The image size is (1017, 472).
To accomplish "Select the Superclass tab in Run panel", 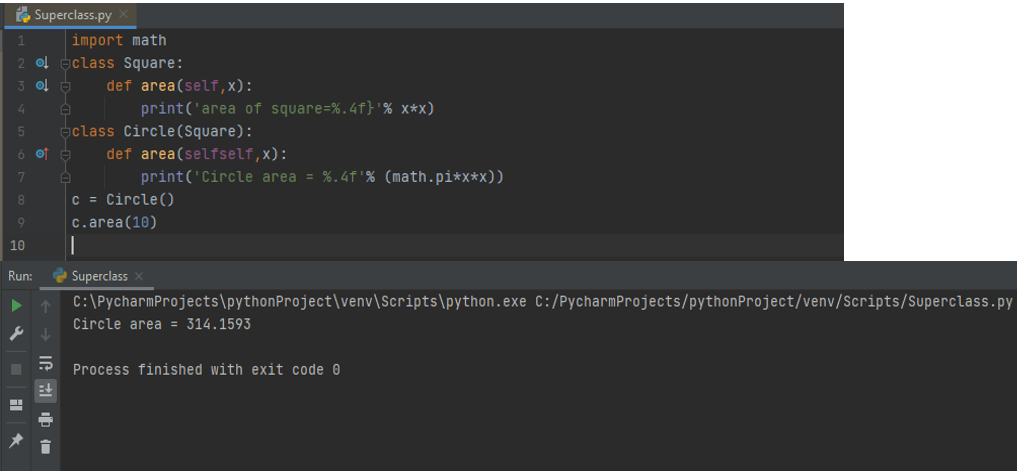I will [x=97, y=276].
